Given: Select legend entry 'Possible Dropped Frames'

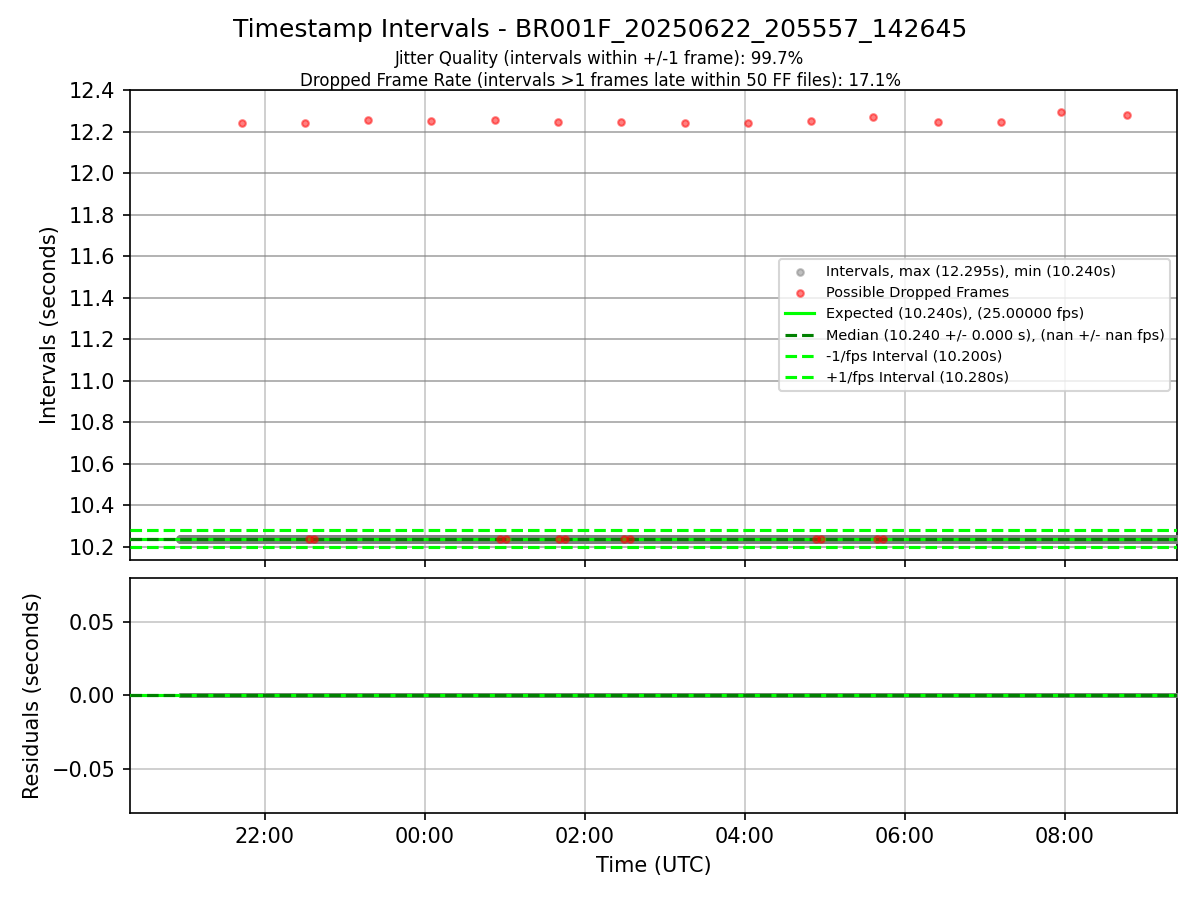Looking at the screenshot, I should [x=917, y=292].
